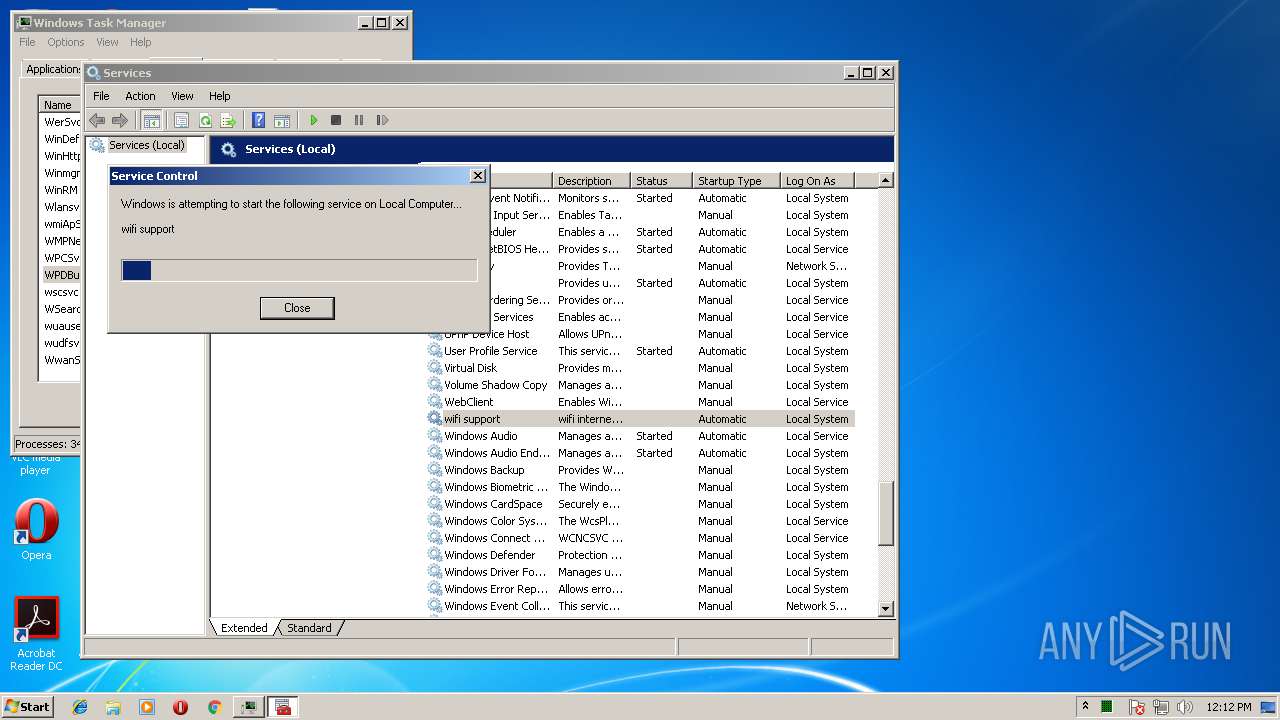The image size is (1280, 720).
Task: Open the Acrobat Reader DC desktop shortcut
Action: click(x=36, y=634)
